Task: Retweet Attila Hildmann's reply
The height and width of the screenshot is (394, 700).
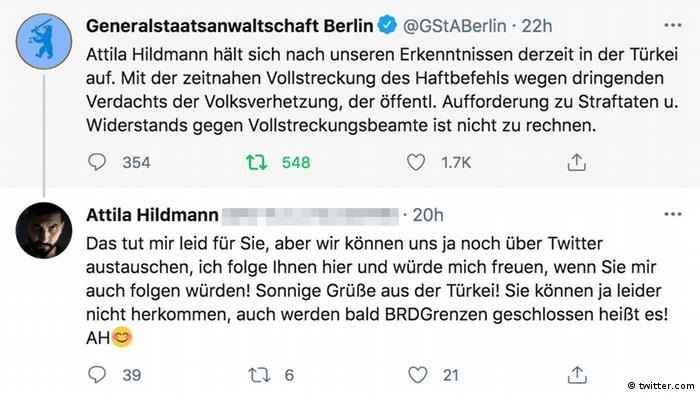Action: pos(259,375)
